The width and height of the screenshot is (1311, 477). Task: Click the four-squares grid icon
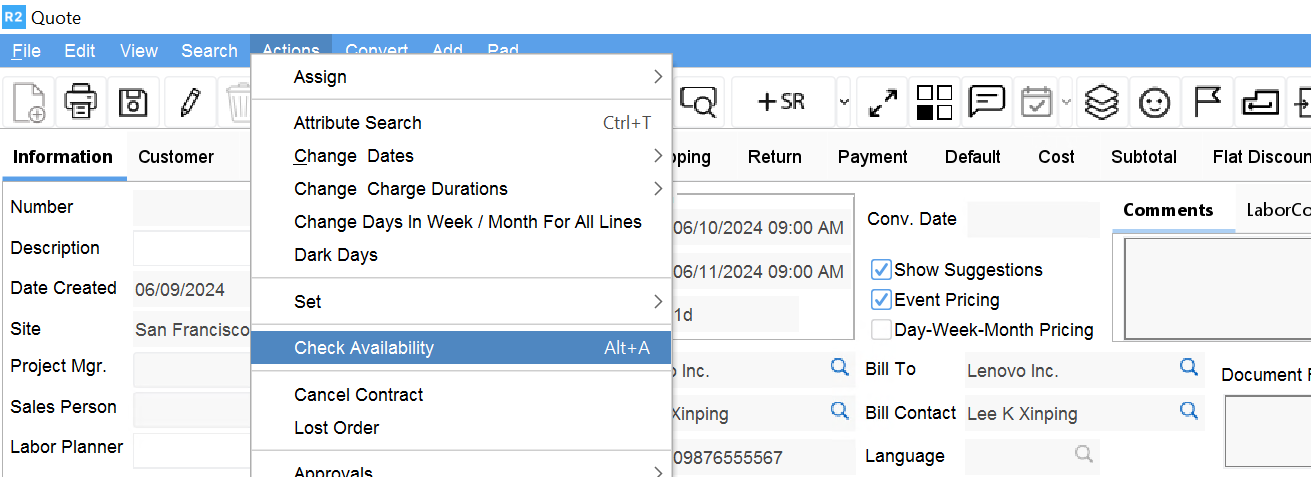click(x=934, y=102)
